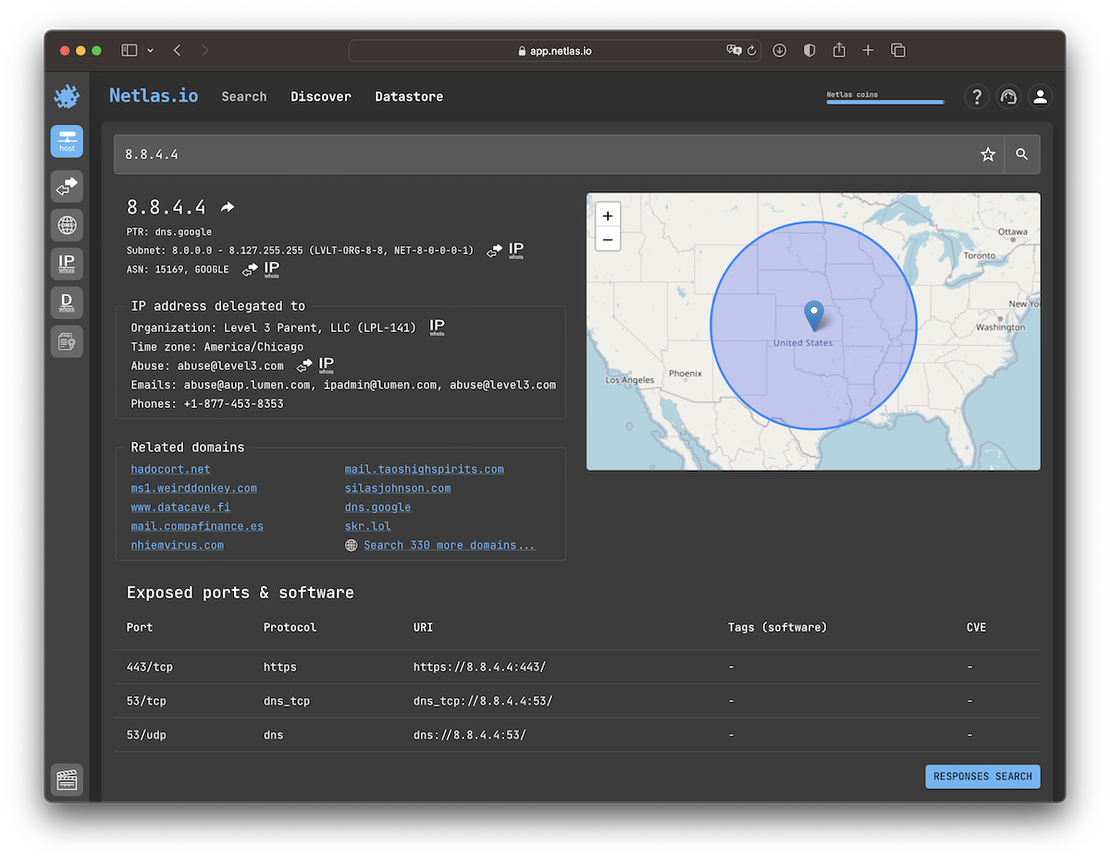The image size is (1110, 861).
Task: Select the domain whois tool in the sidebar
Action: point(66,302)
